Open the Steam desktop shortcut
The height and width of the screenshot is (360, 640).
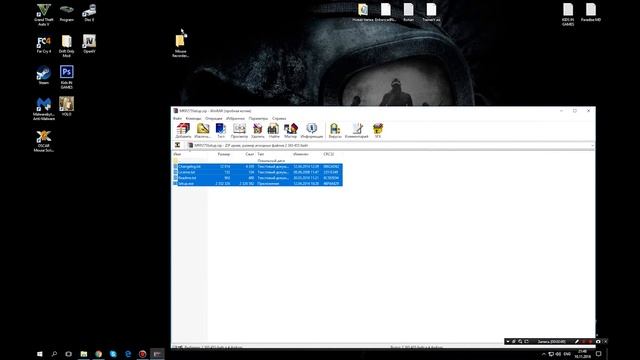[44, 75]
